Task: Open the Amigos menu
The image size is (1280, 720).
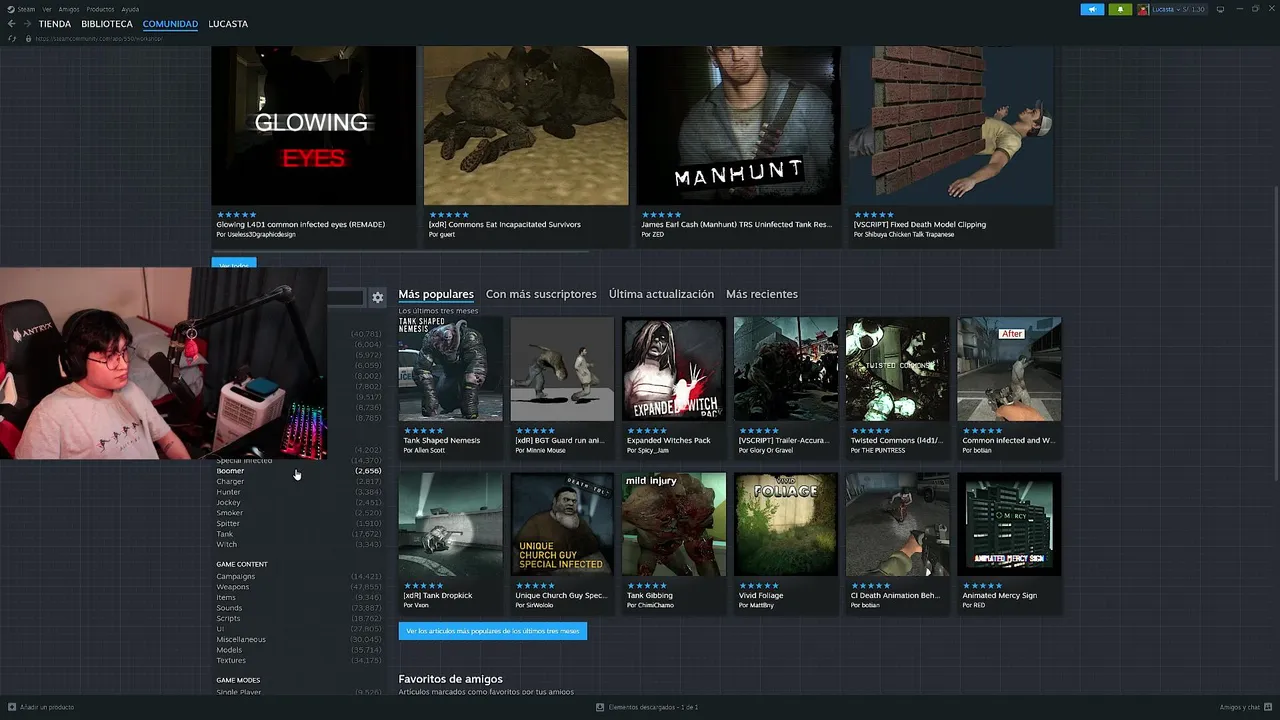Action: 69,9
